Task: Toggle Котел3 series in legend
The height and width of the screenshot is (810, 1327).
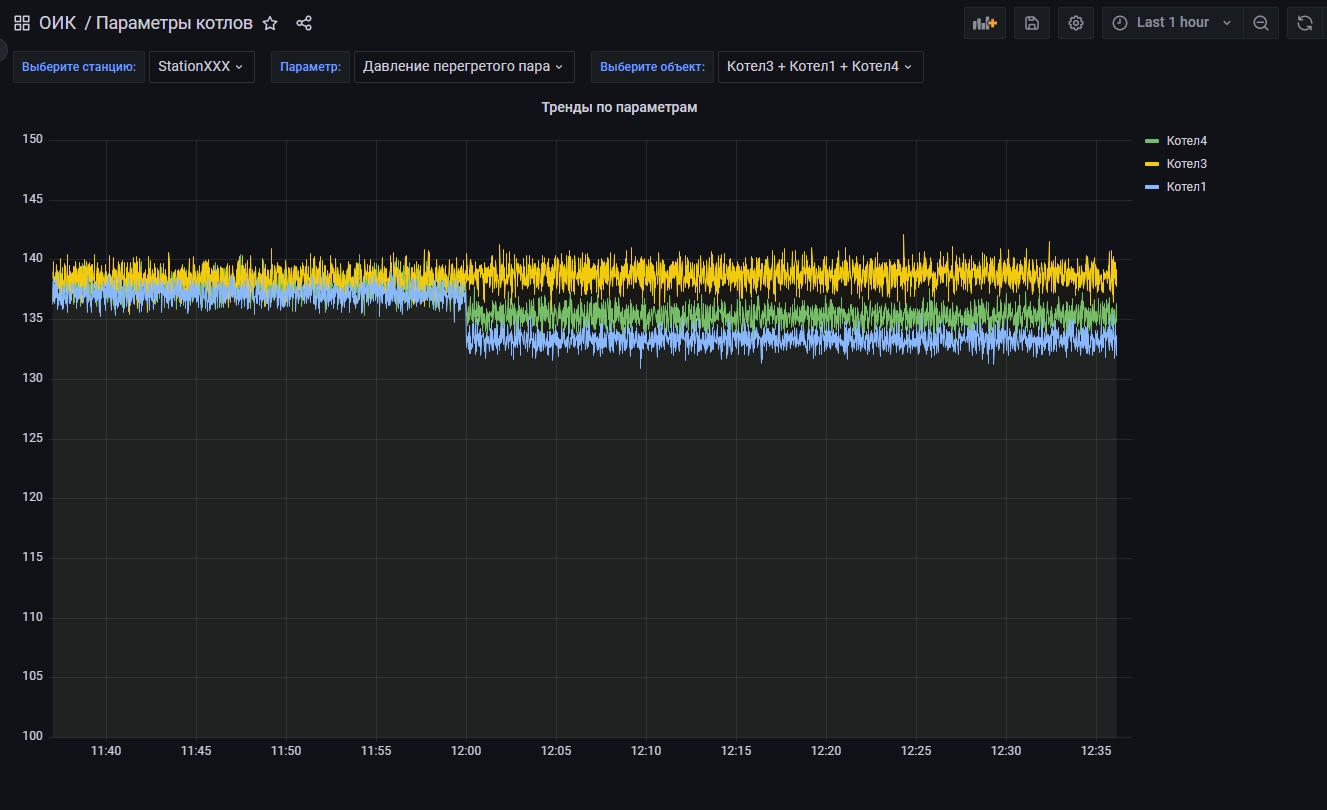Action: coord(1186,164)
